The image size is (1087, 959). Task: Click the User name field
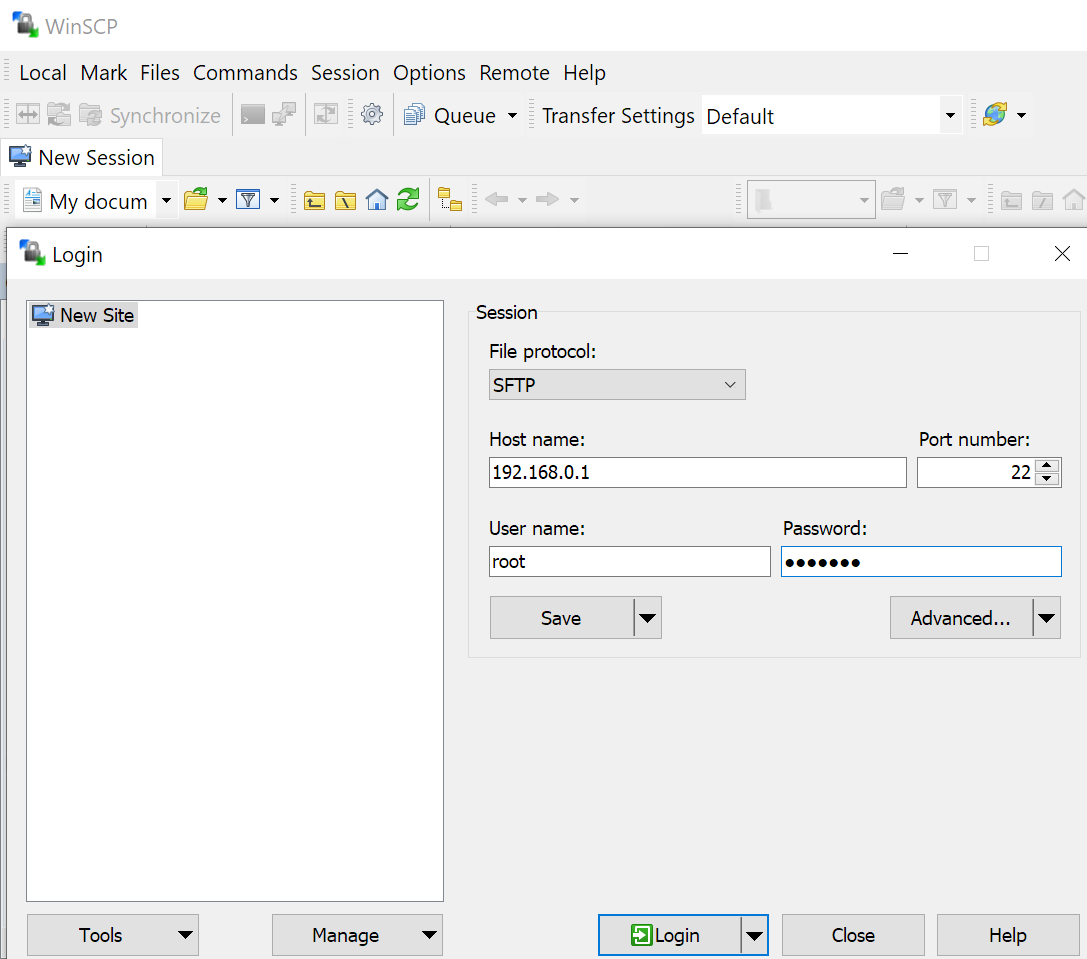tap(629, 562)
